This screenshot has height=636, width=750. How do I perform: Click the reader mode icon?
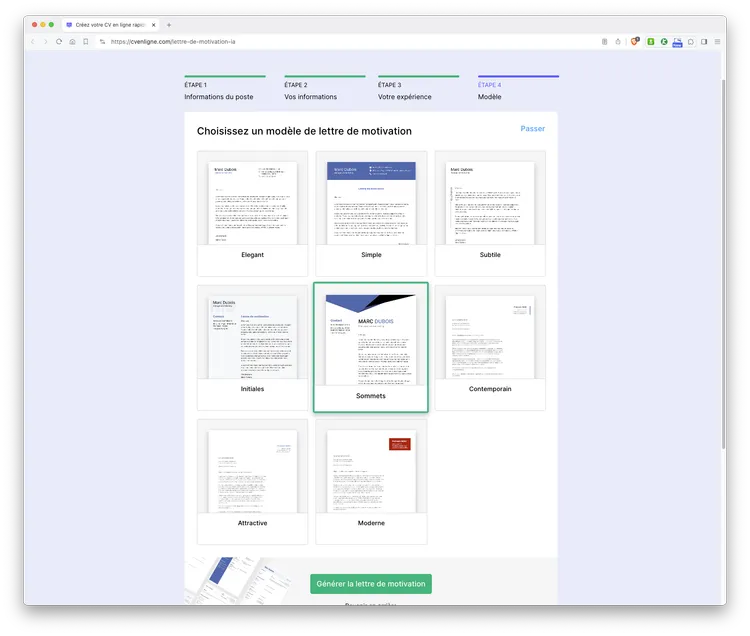point(605,42)
